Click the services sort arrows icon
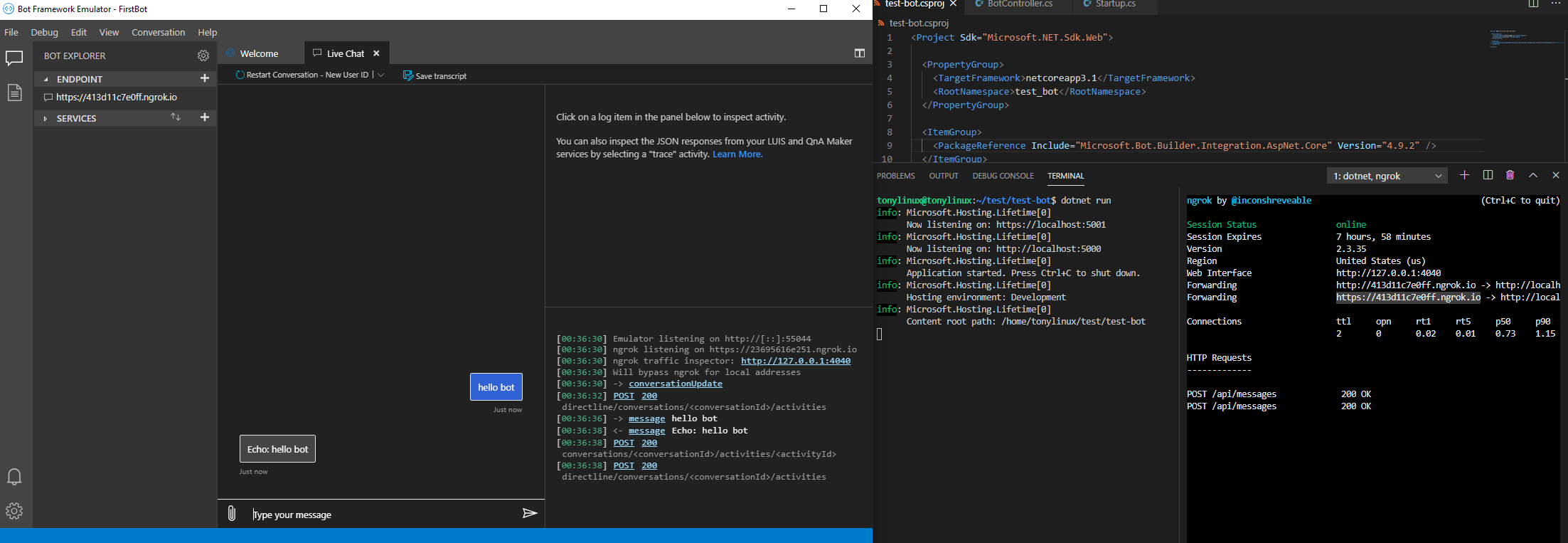Viewport: 1568px width, 543px height. (176, 117)
